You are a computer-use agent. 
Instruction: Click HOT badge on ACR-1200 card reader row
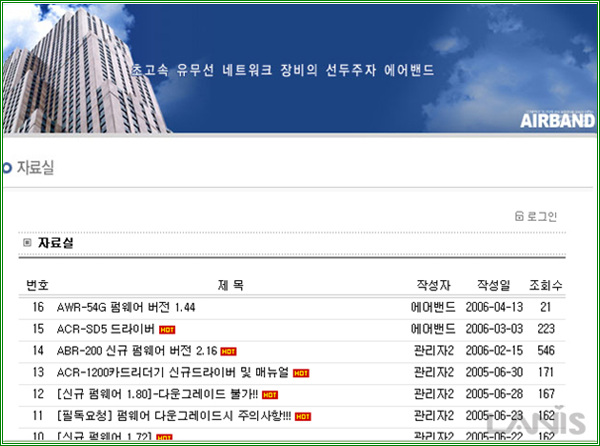tap(301, 373)
